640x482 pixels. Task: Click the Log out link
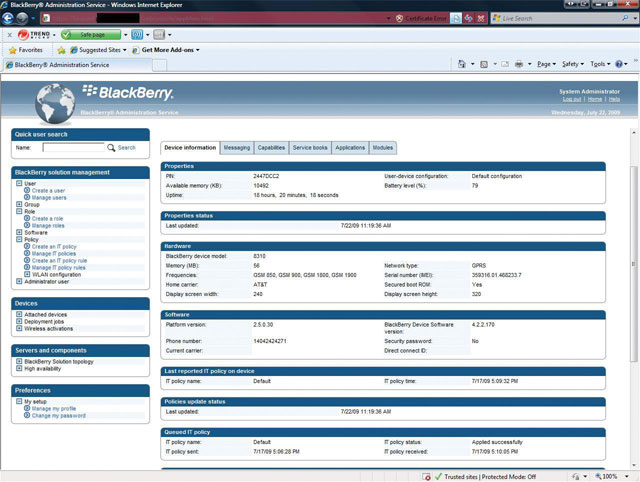(x=571, y=99)
